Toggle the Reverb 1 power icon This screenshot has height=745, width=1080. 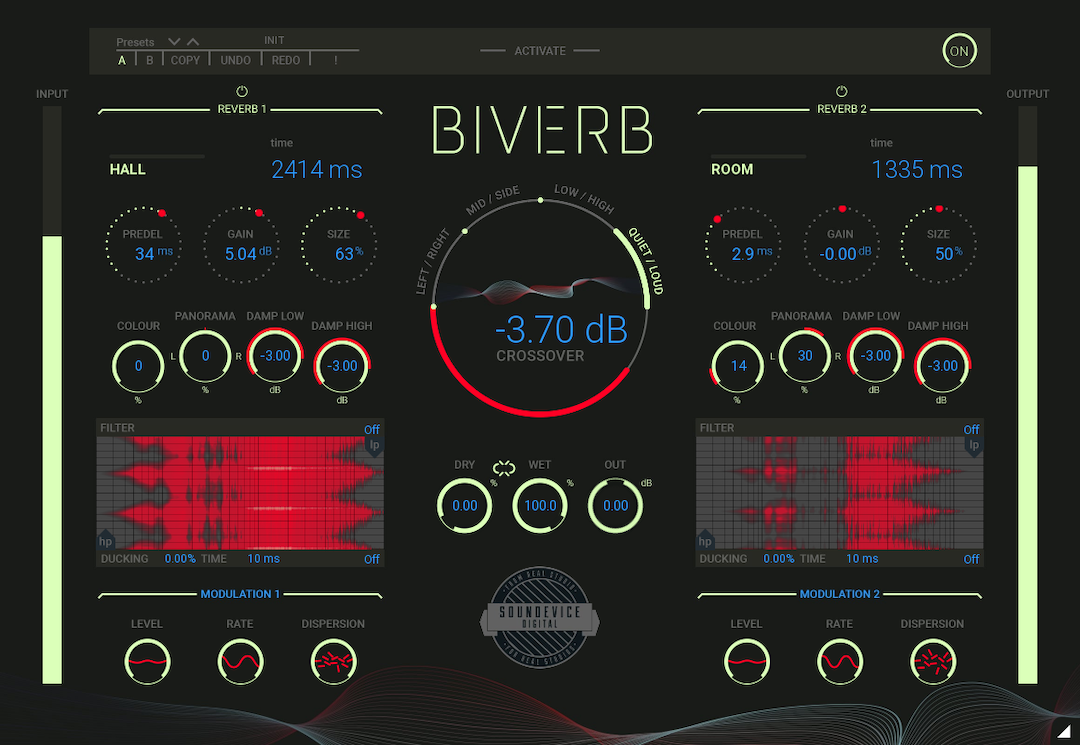pyautogui.click(x=241, y=91)
